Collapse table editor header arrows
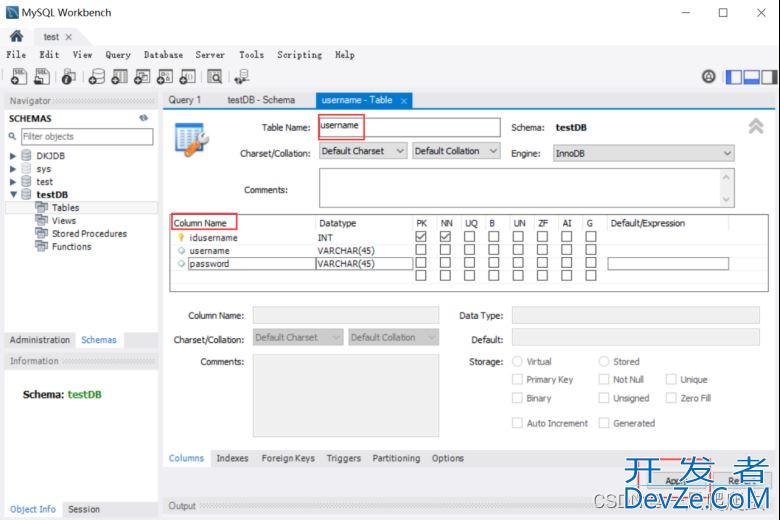This screenshot has height=520, width=780. (756, 126)
